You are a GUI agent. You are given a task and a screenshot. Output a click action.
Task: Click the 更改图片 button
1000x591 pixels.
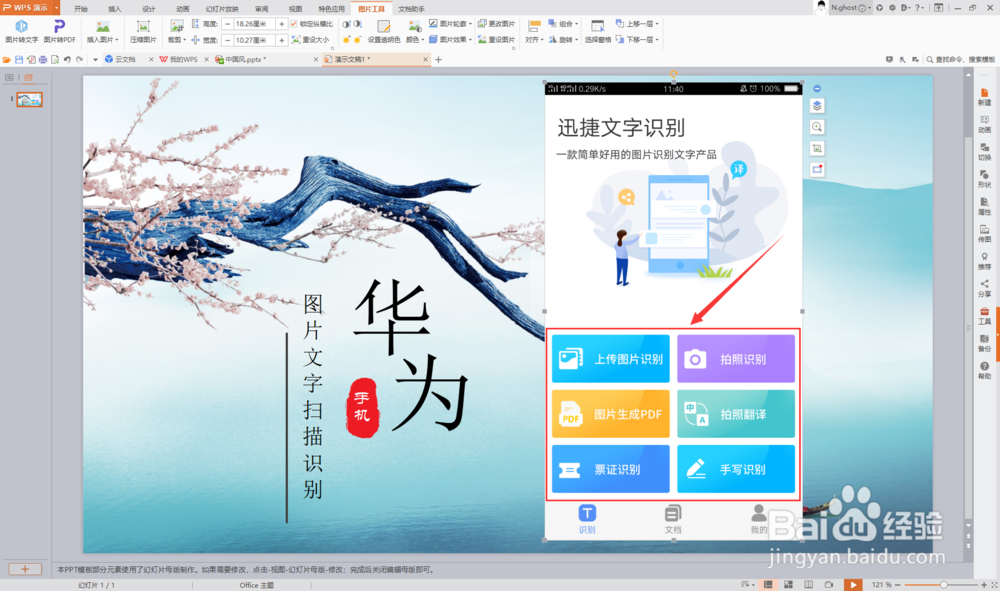coord(496,24)
